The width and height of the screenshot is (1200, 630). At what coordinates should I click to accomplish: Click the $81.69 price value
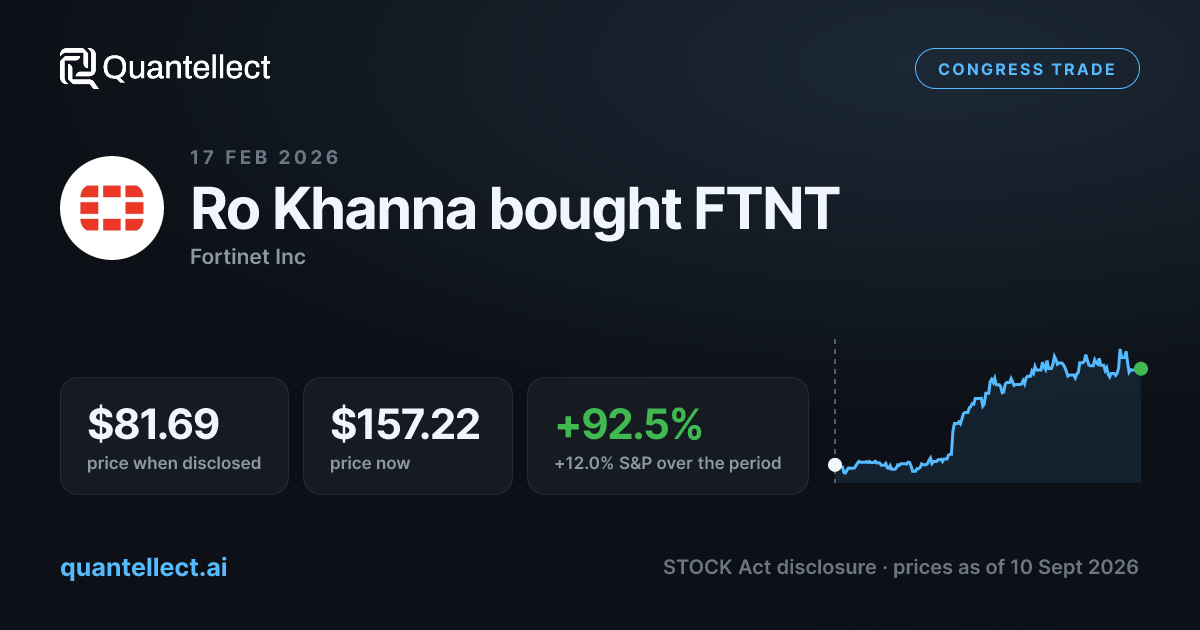(x=153, y=425)
